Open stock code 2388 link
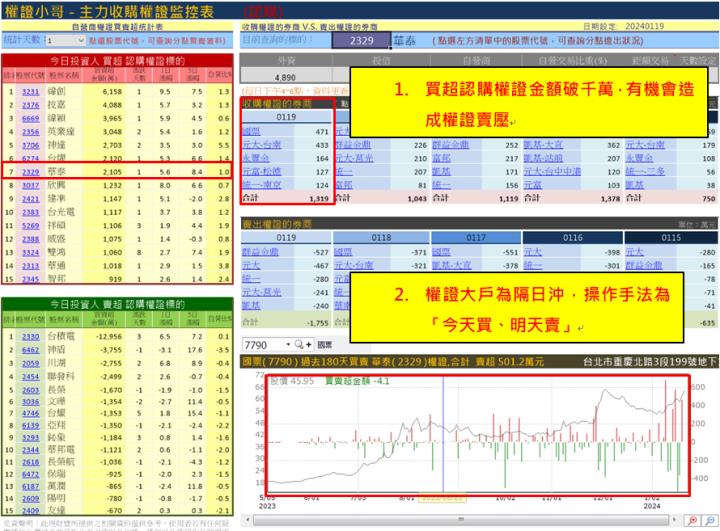Viewport: 720px width, 531px height. [31, 239]
